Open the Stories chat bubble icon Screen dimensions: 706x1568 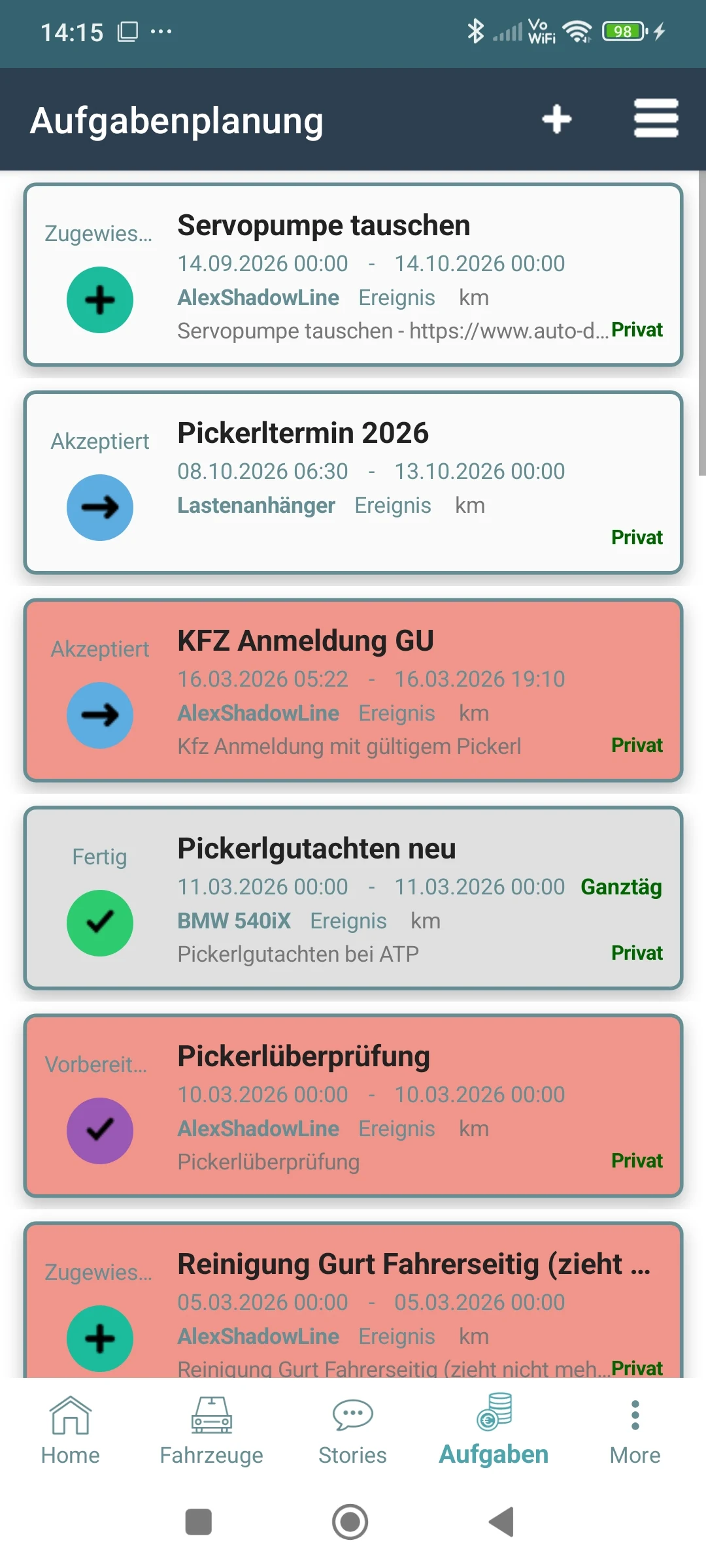353,1415
